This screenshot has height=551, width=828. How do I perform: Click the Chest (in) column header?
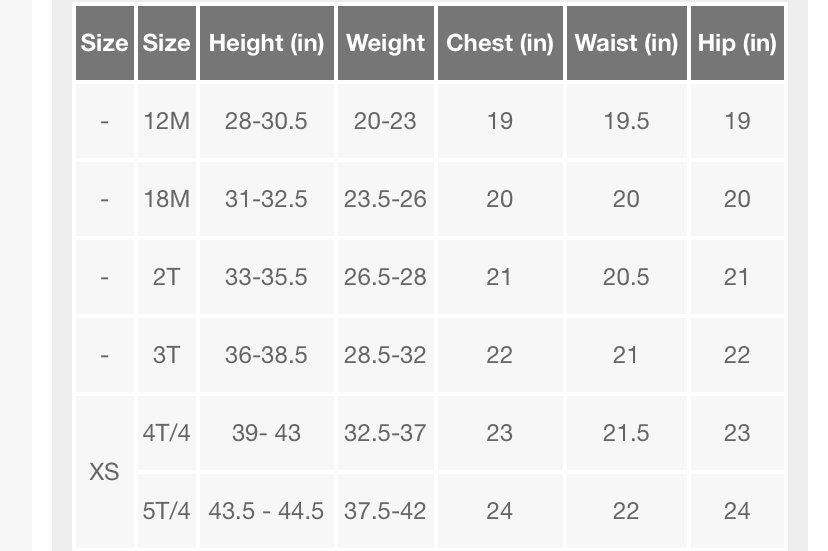click(499, 43)
